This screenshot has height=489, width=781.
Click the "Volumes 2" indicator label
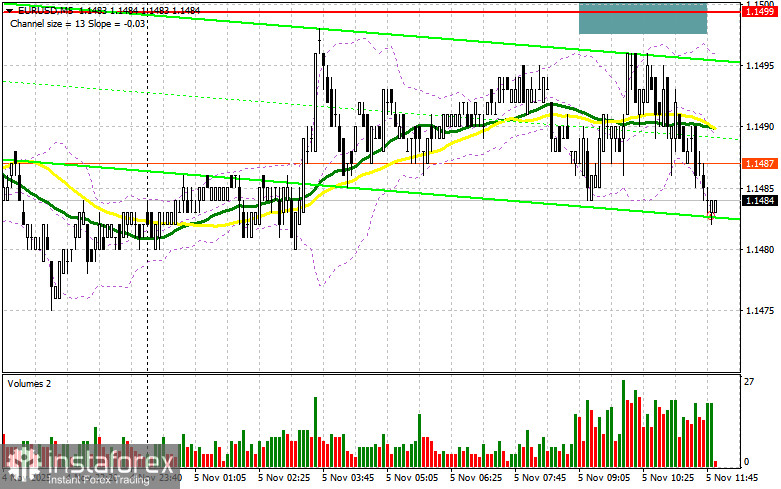29,383
